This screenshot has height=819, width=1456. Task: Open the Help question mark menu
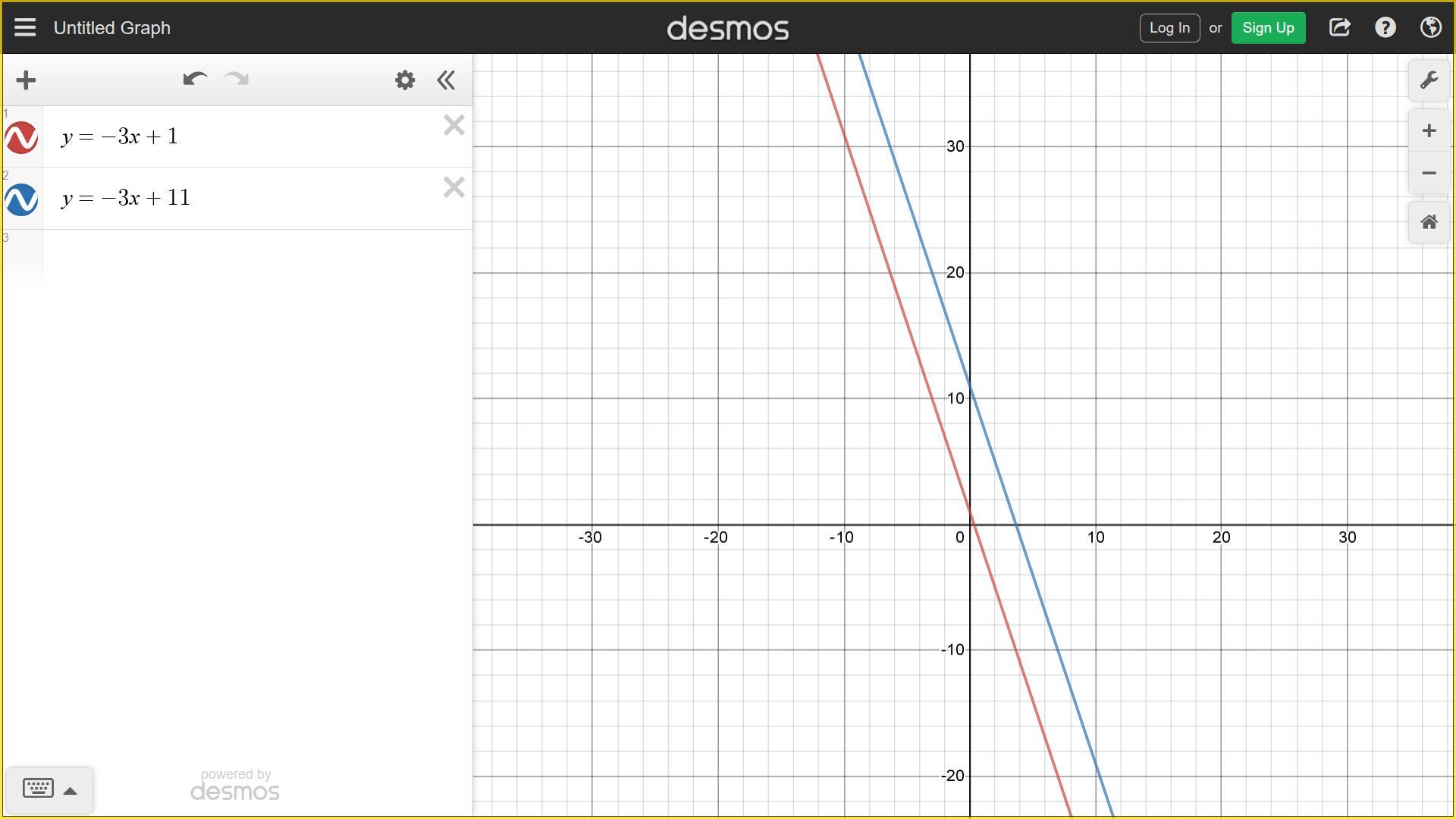[x=1385, y=28]
